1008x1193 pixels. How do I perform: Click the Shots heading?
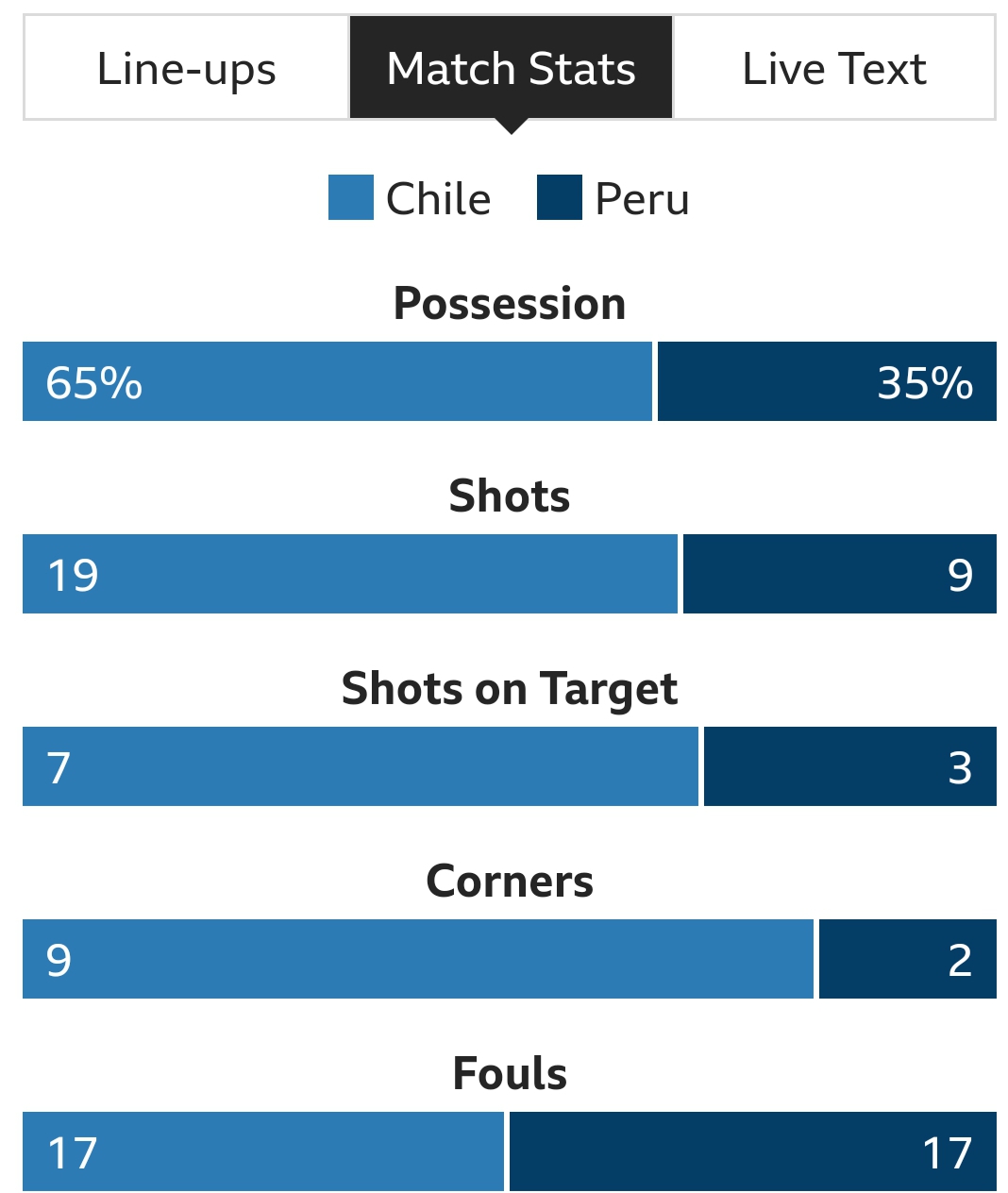pos(510,496)
